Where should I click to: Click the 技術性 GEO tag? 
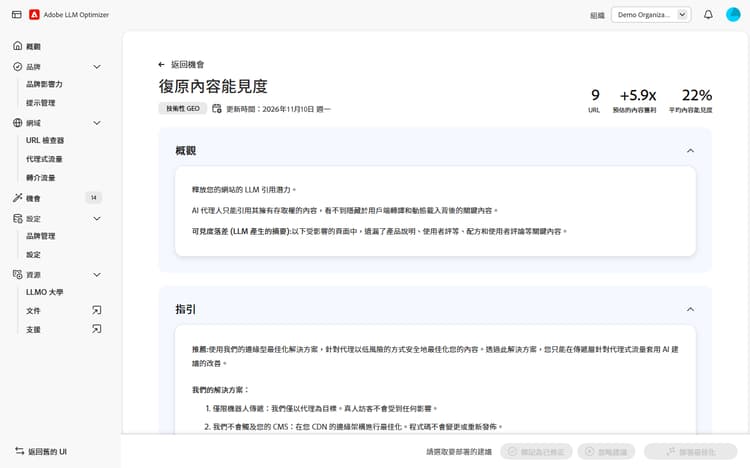pyautogui.click(x=183, y=109)
